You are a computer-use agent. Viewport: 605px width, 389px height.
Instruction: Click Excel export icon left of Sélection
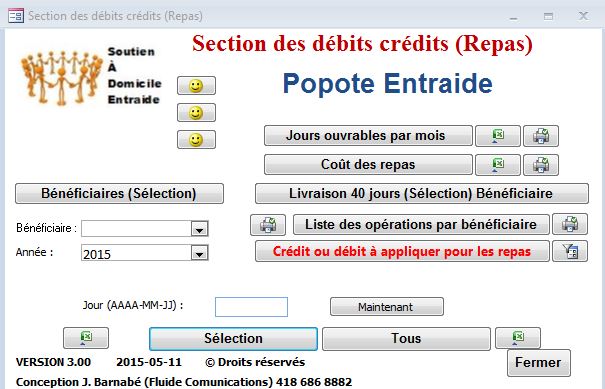pos(86,338)
